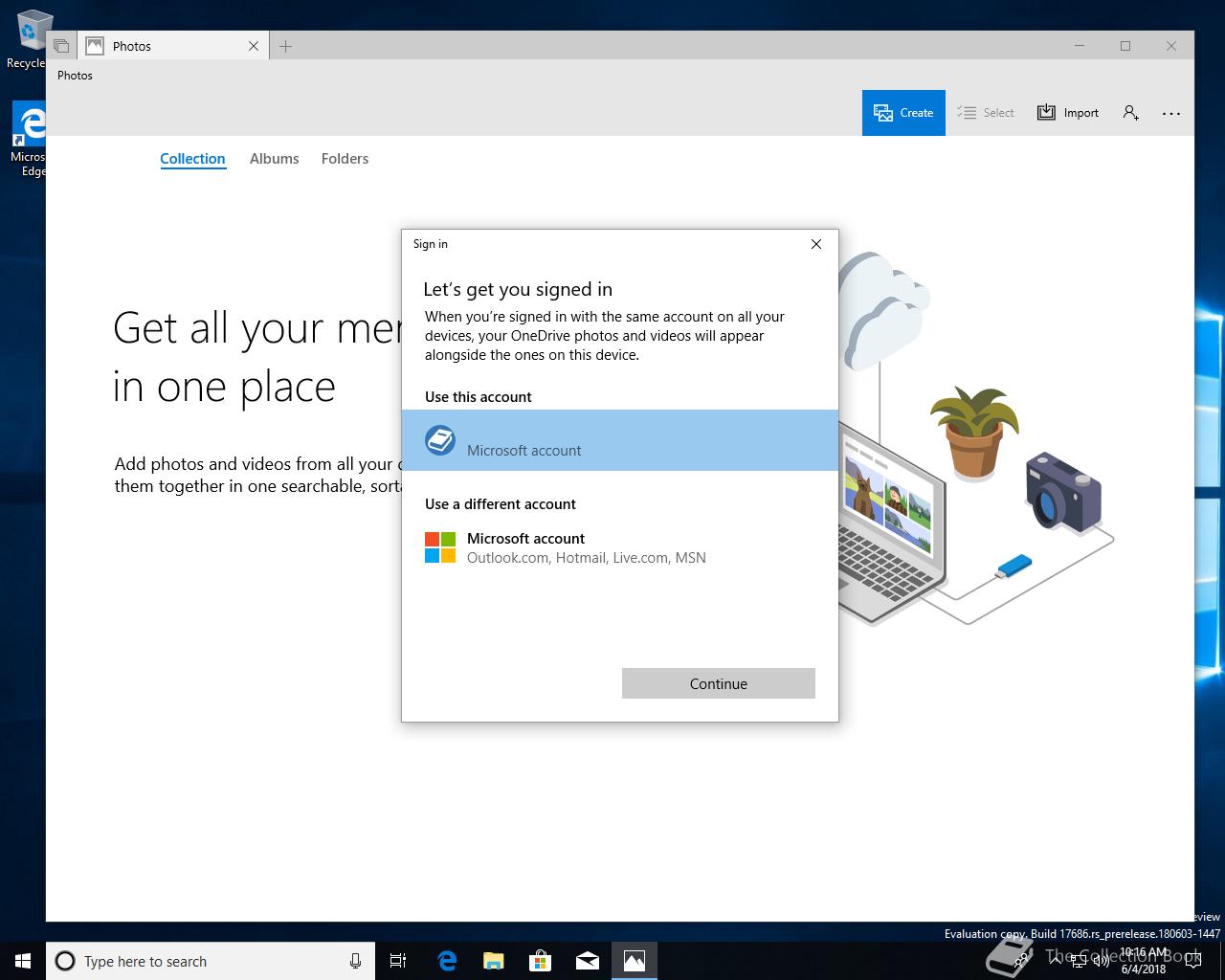Click the taskbar clock showing 6/4/2018

[x=1144, y=961]
